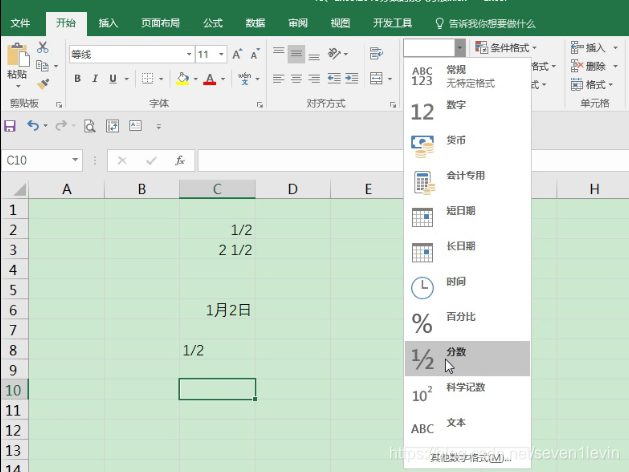This screenshot has width=629, height=472.
Task: Click the Insert Function fx icon
Action: tap(180, 160)
